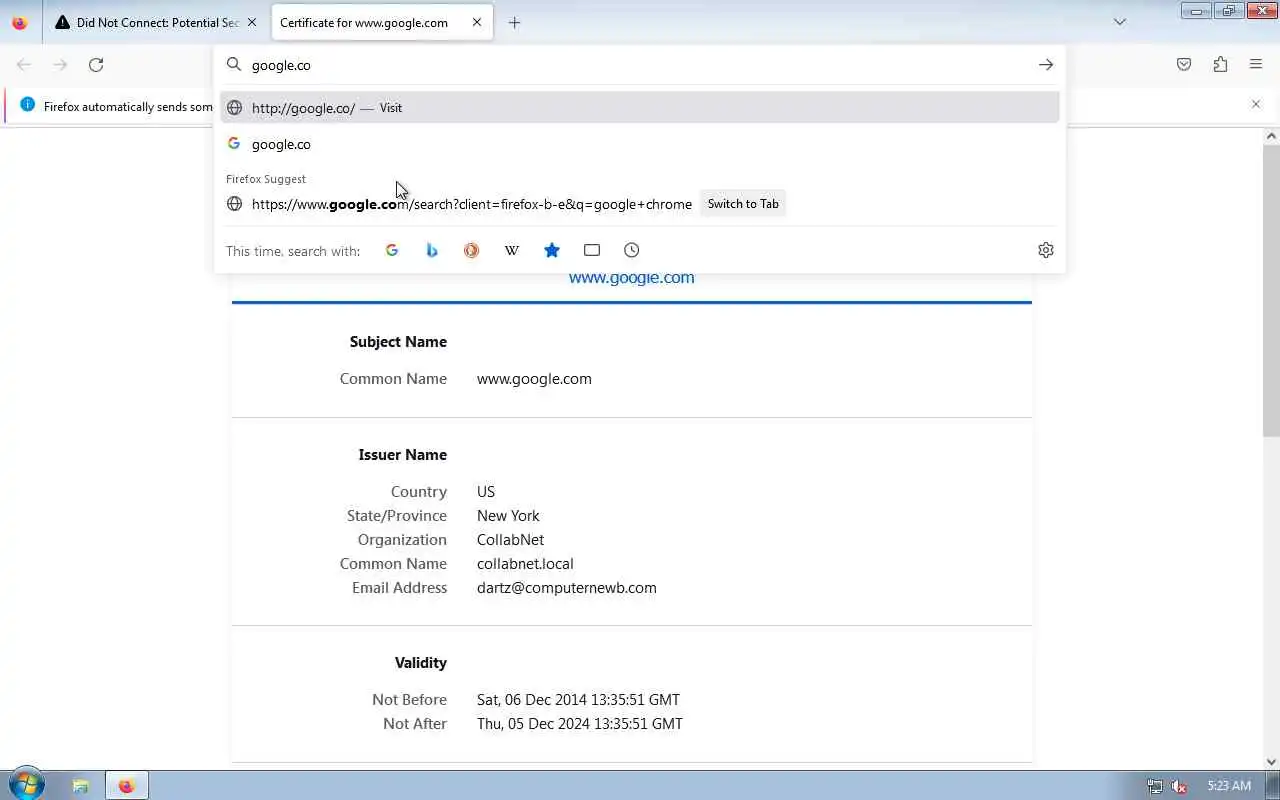Open the Windows Start menu
The width and height of the screenshot is (1280, 800).
26,785
